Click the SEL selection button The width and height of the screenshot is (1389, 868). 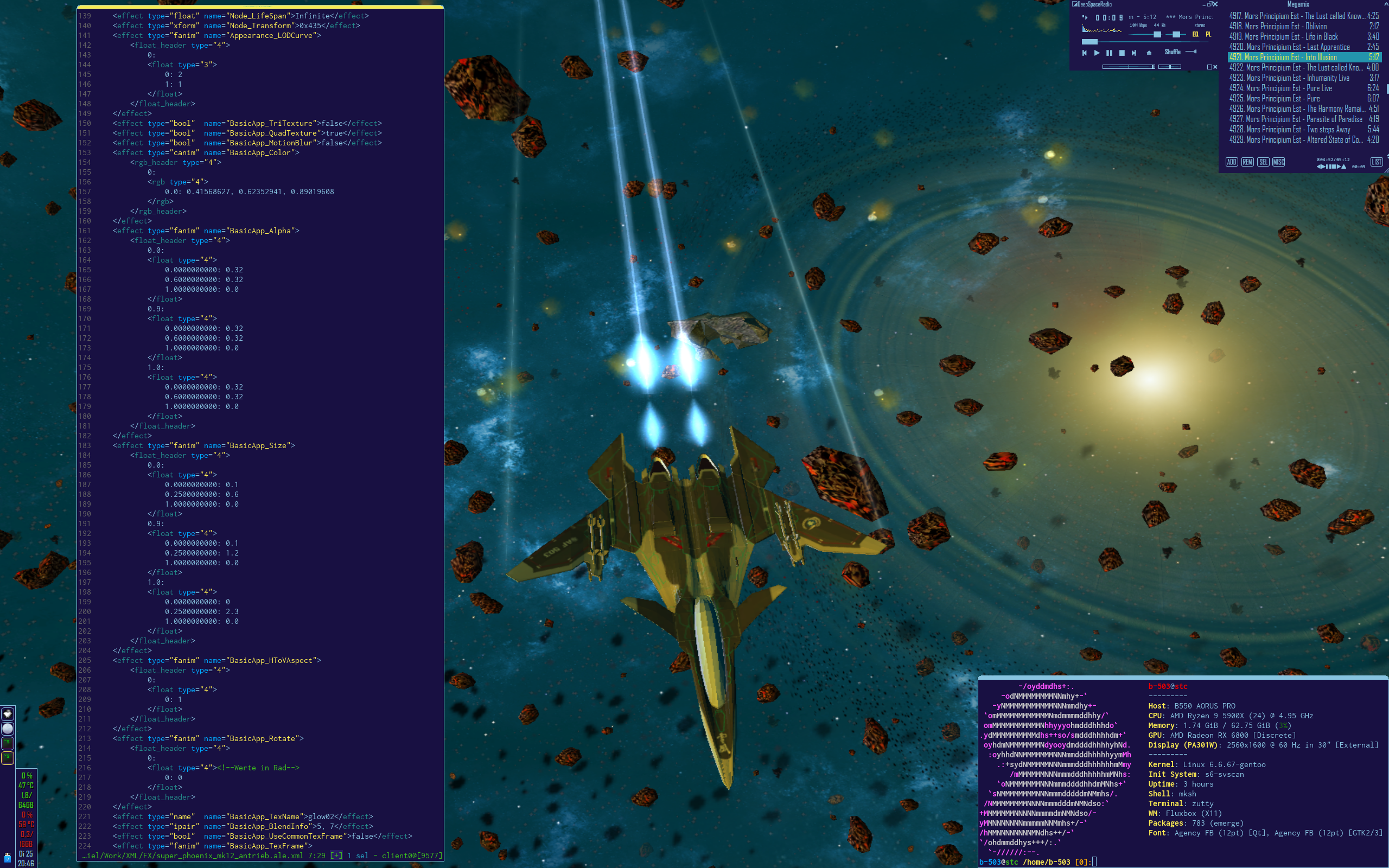[1263, 162]
